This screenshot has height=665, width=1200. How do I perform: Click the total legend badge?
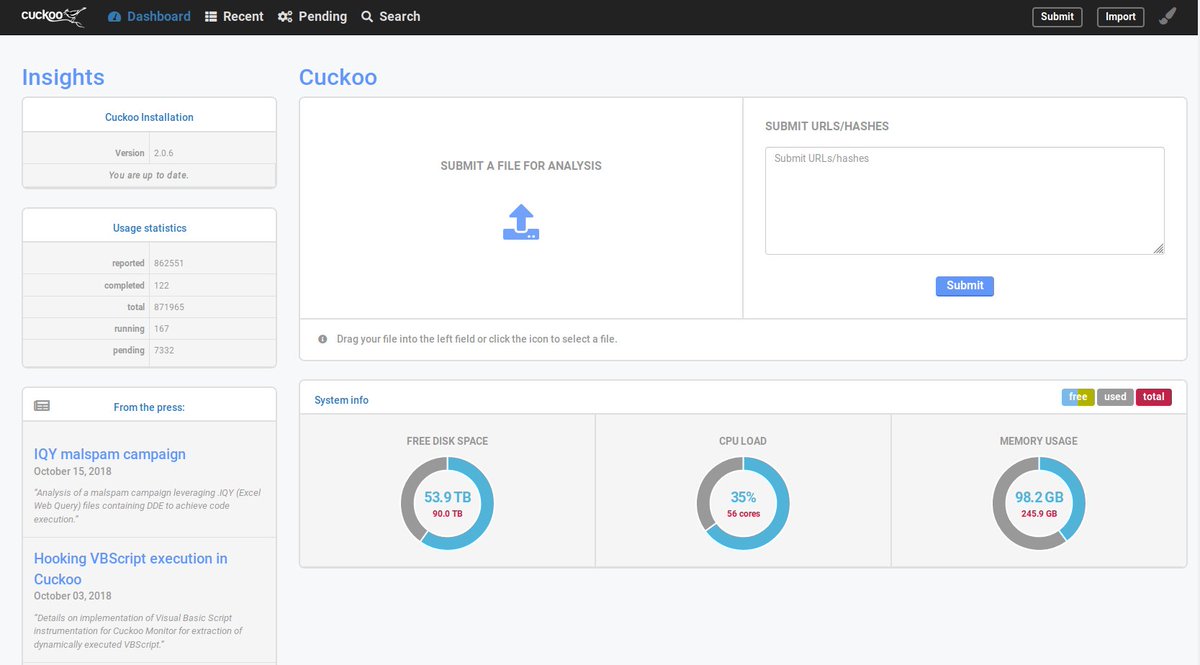coord(1154,397)
